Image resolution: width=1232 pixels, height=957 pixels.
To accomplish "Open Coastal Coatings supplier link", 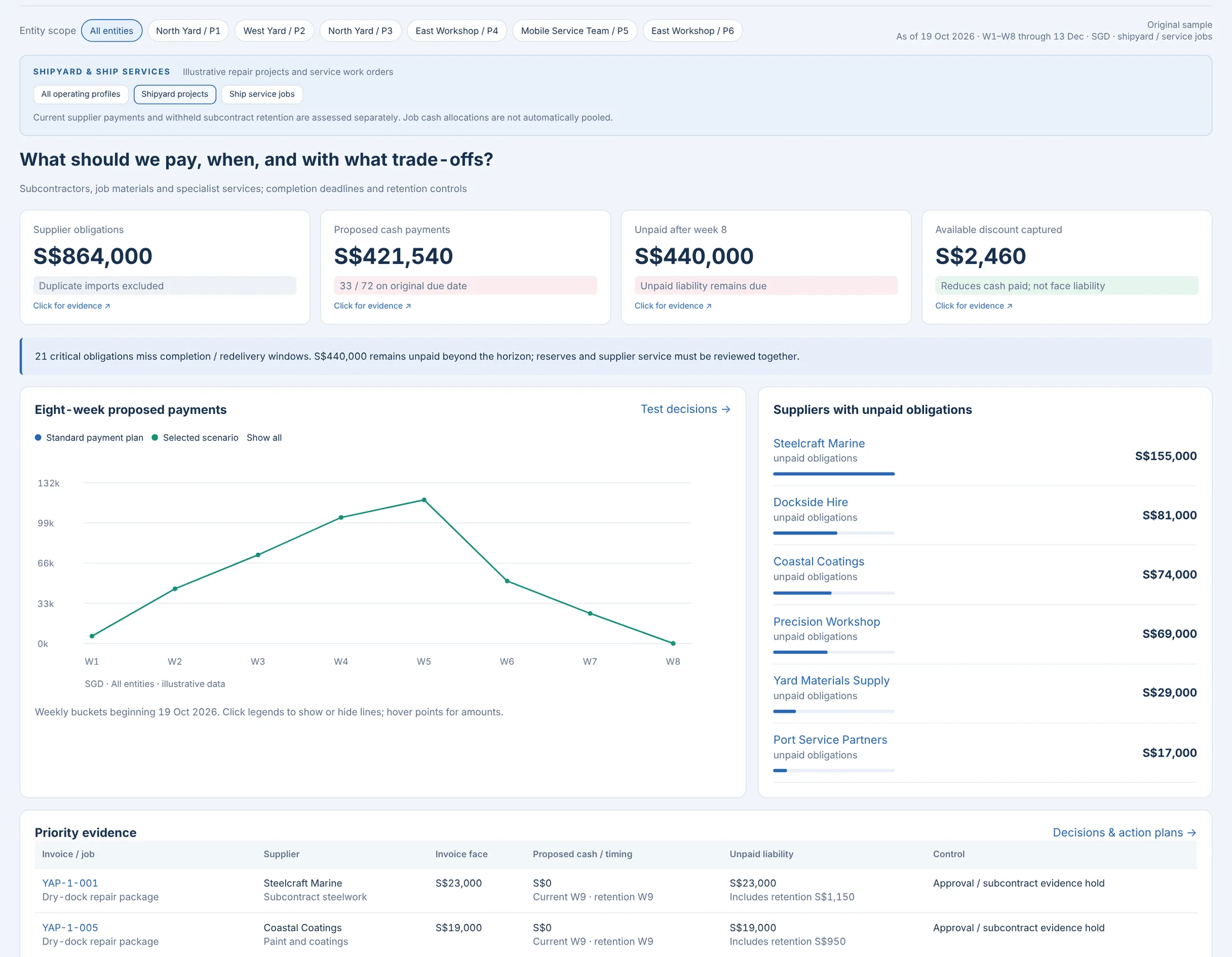I will point(819,561).
